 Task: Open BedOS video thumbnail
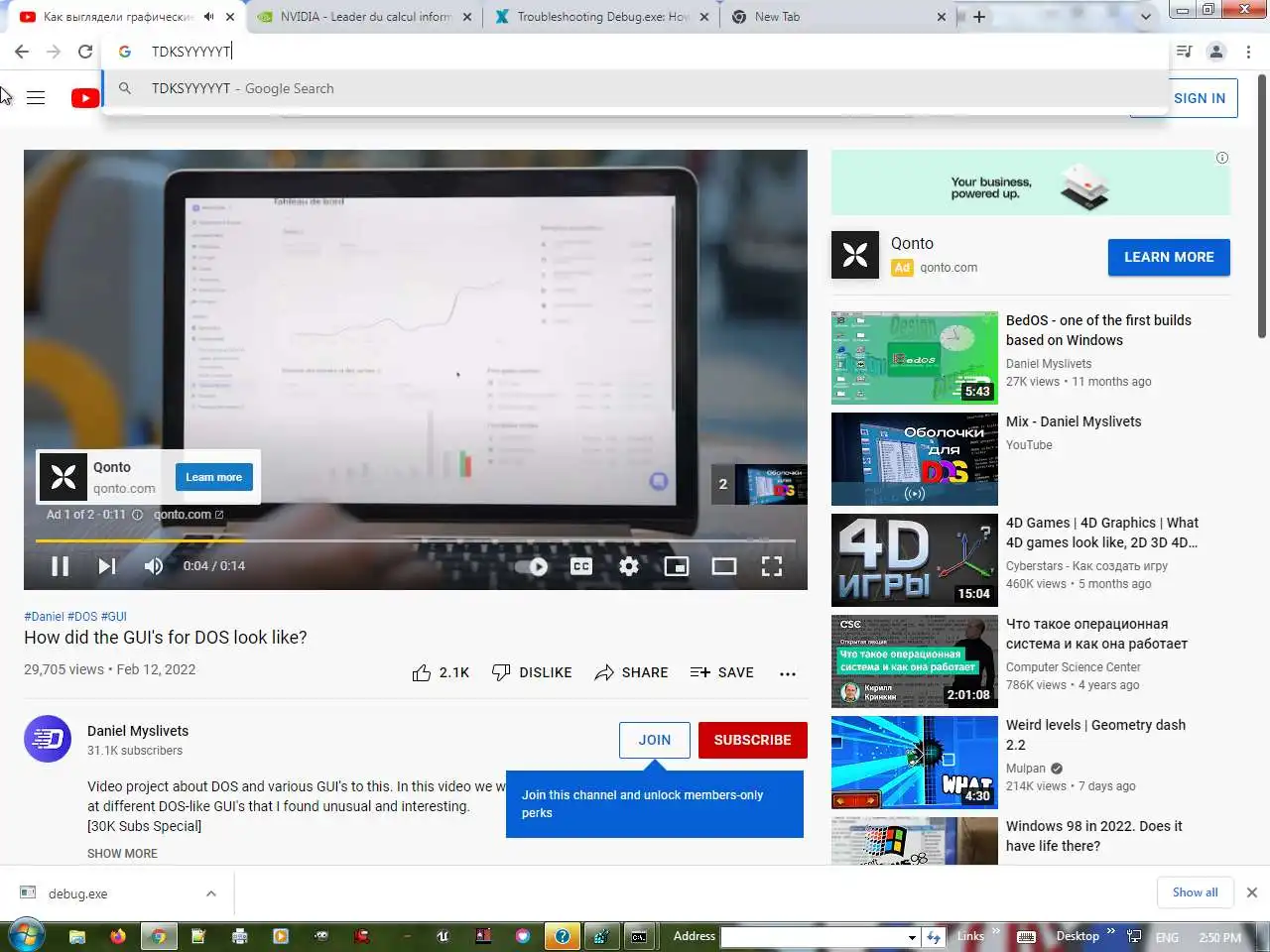pos(915,358)
